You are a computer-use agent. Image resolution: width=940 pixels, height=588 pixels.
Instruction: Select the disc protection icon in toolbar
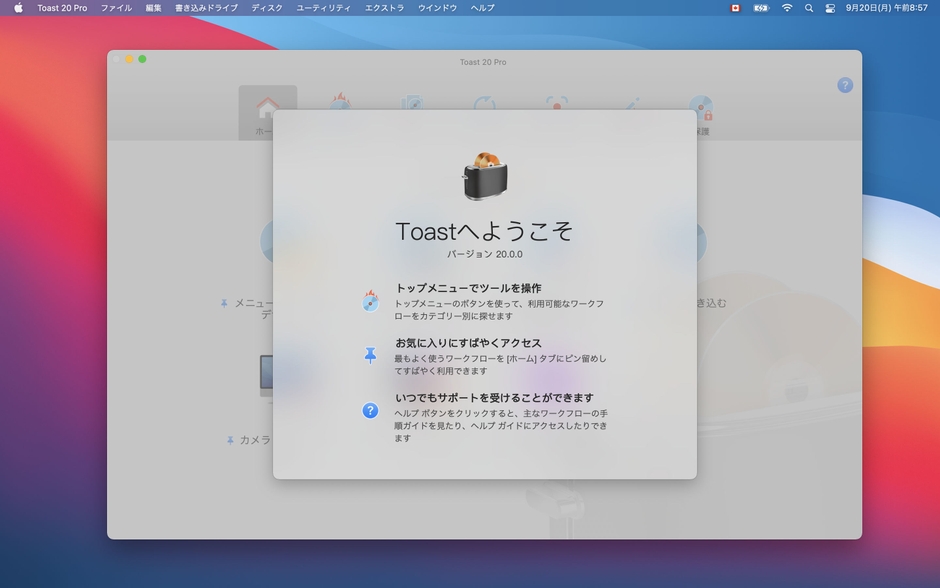pos(700,108)
